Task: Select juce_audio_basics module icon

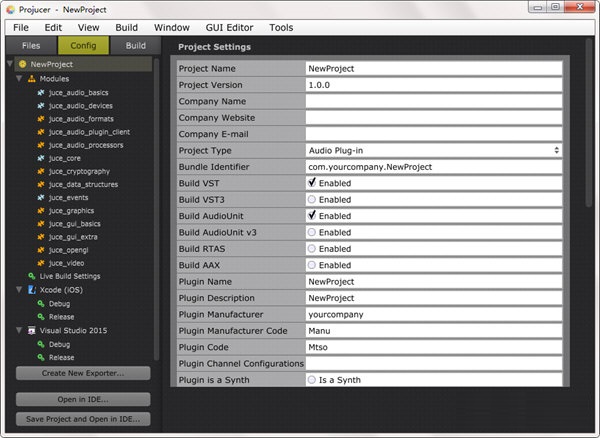Action: tap(41, 93)
